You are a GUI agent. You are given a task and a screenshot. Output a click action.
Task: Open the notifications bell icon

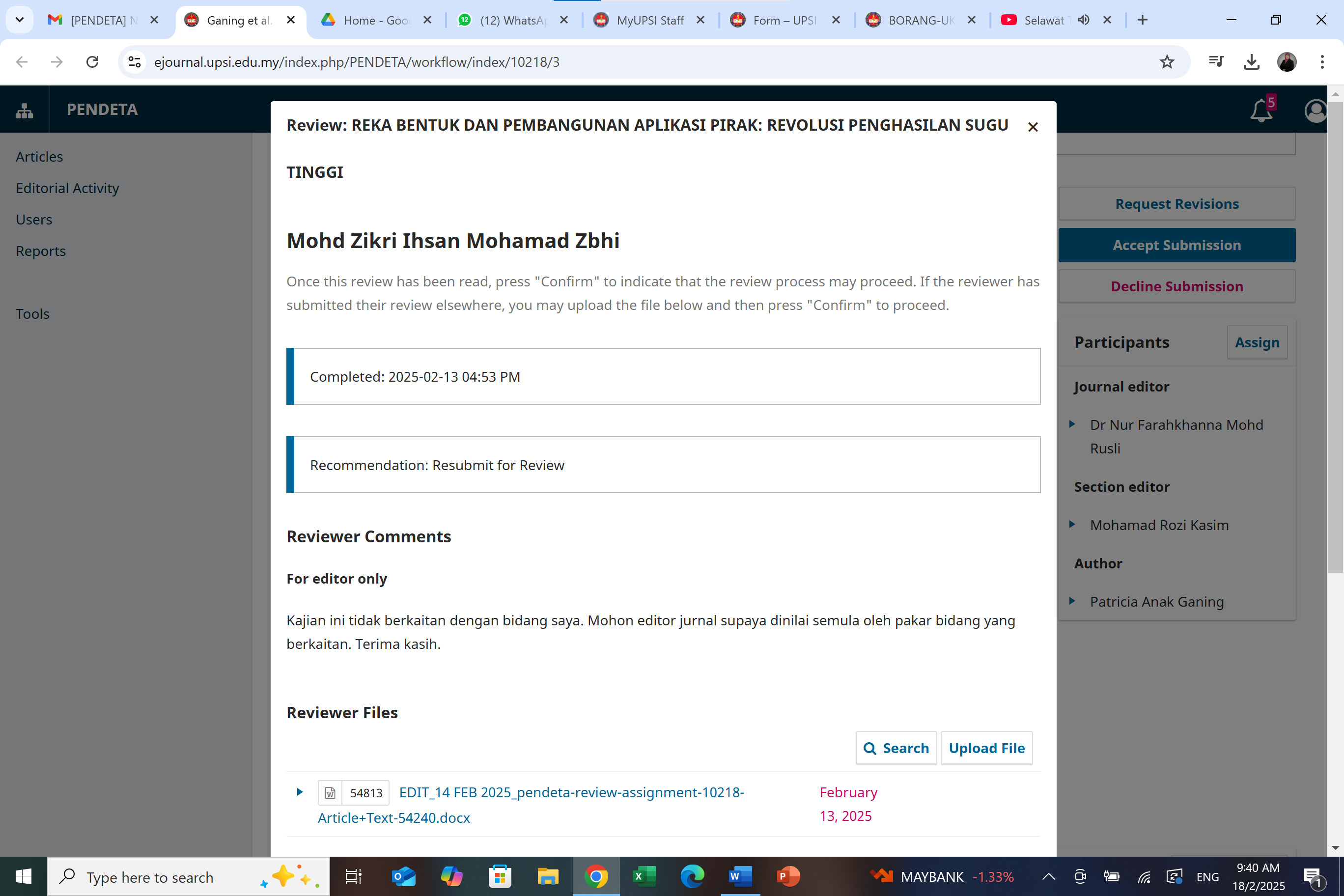tap(1261, 110)
